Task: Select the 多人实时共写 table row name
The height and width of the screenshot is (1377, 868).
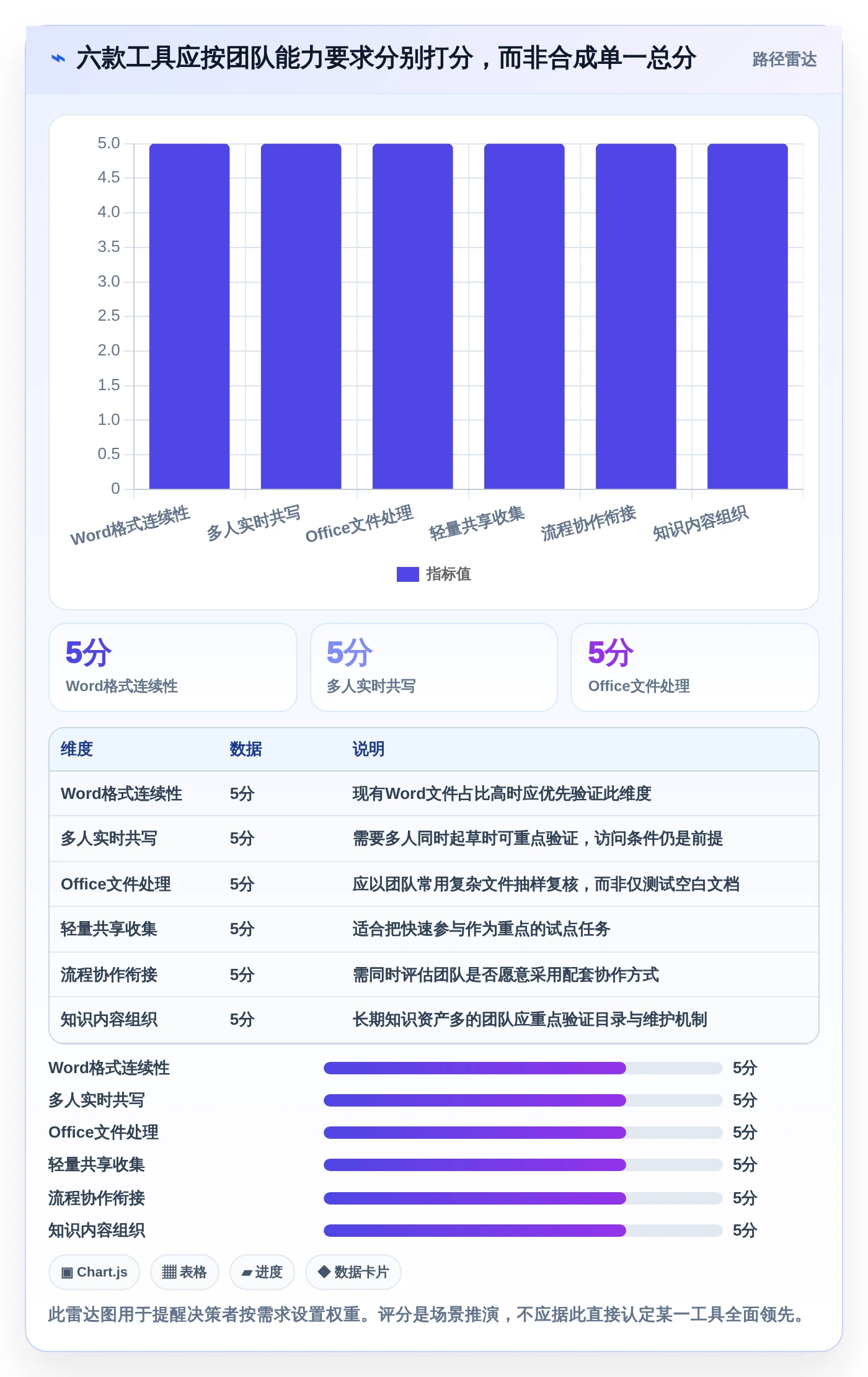Action: click(x=109, y=839)
